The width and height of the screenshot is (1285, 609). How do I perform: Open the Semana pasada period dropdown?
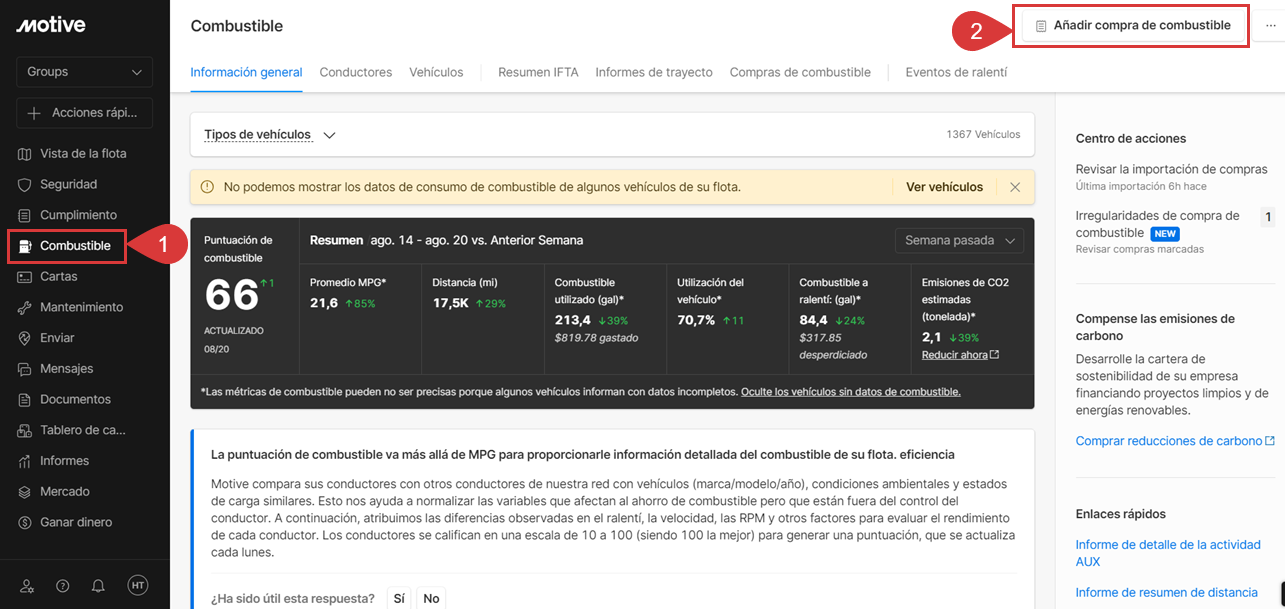point(959,240)
